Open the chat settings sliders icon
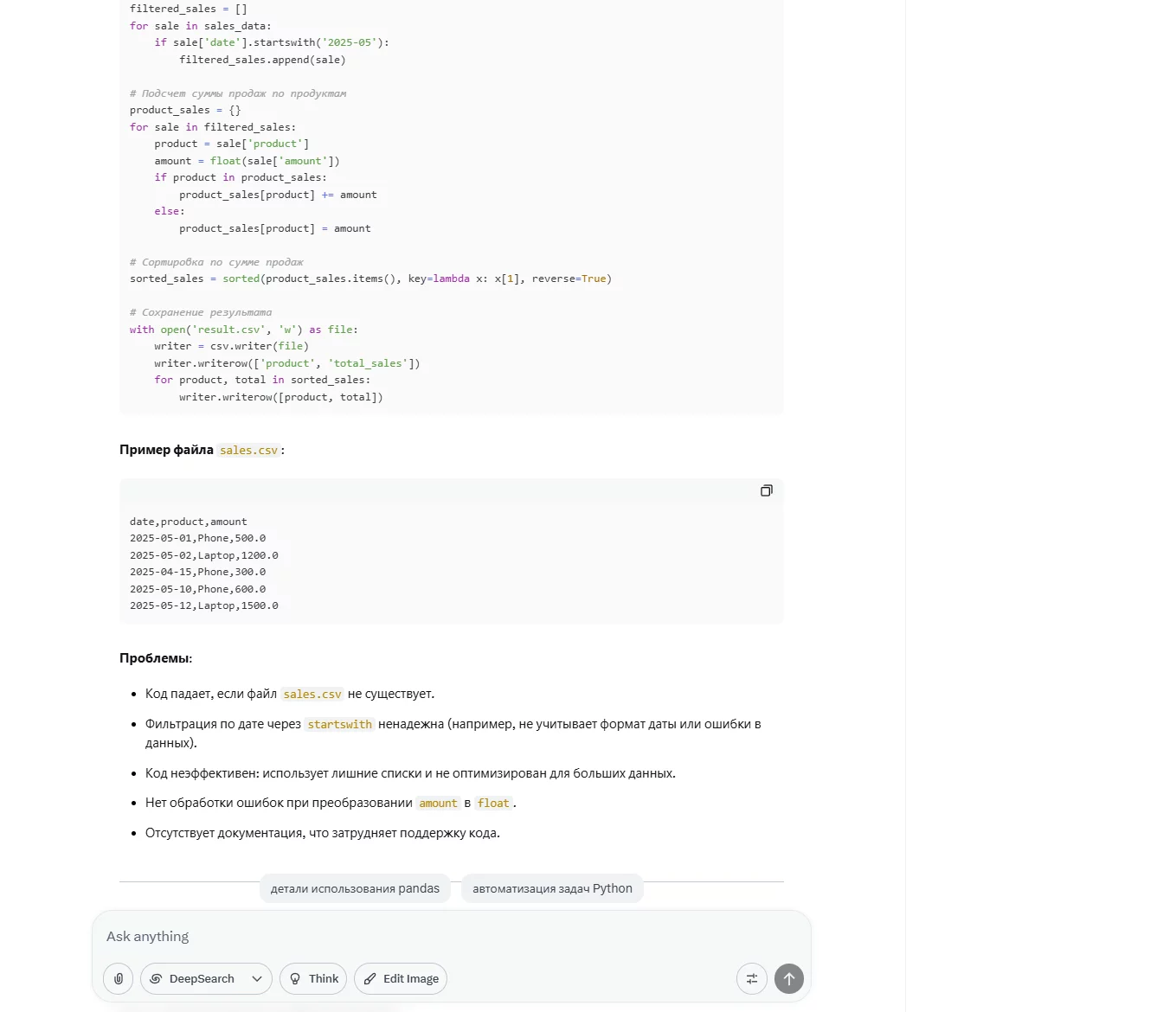The height and width of the screenshot is (1012, 1176). (752, 979)
